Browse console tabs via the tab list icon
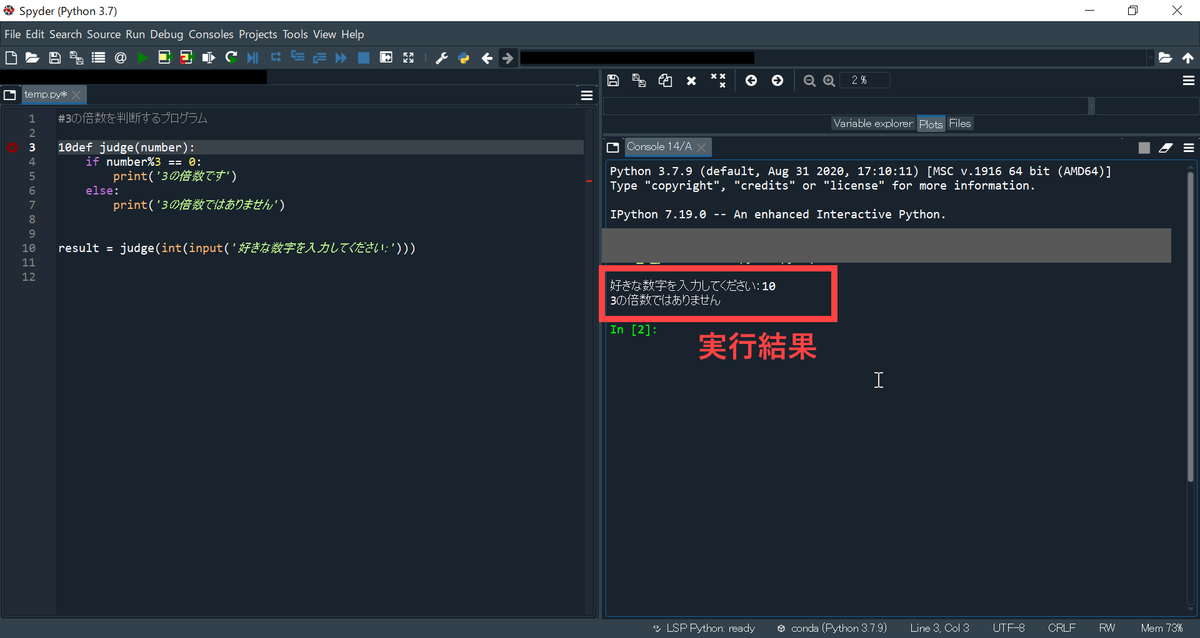Screen dimensions: 1200x638 tap(612, 147)
